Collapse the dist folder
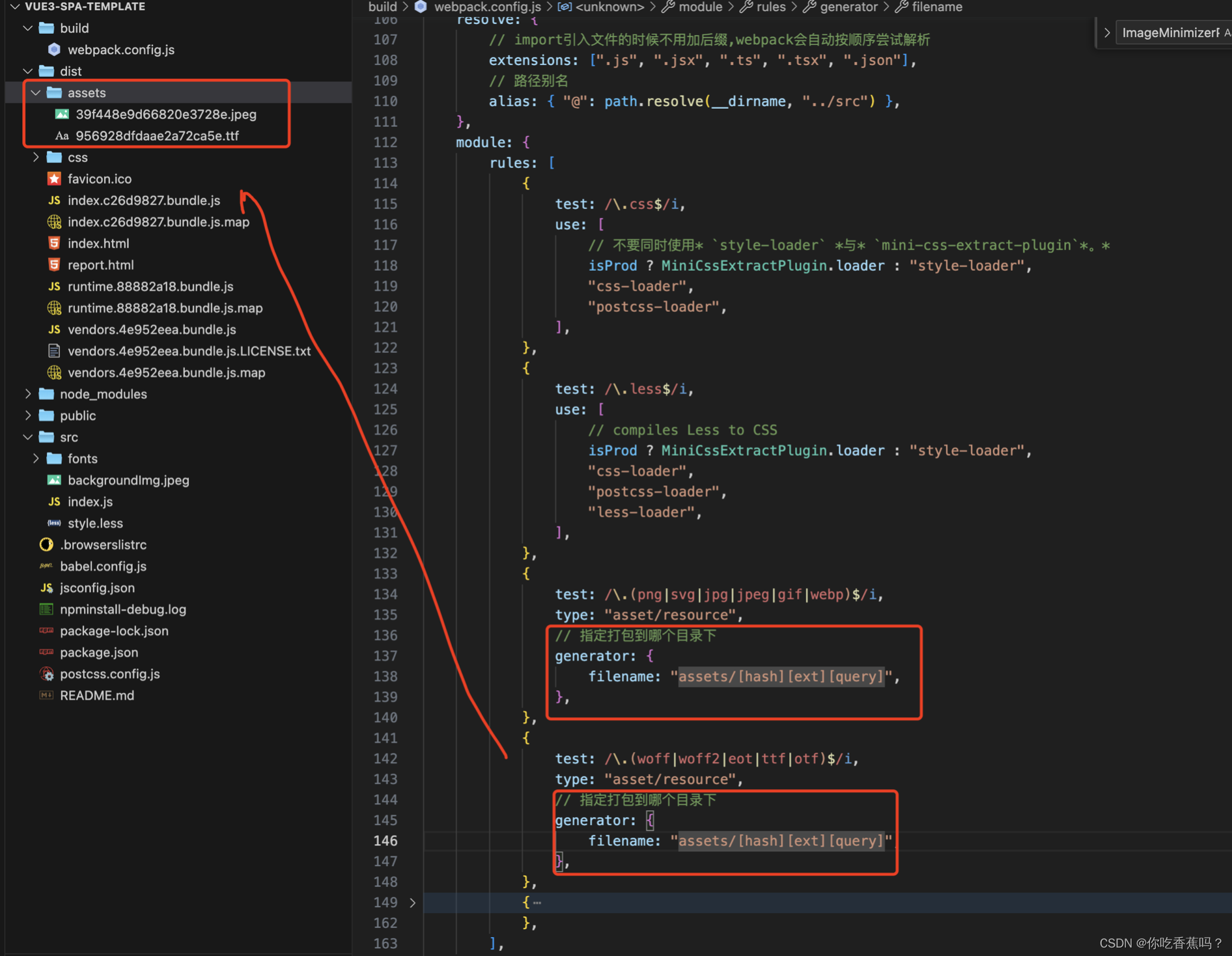 point(28,71)
